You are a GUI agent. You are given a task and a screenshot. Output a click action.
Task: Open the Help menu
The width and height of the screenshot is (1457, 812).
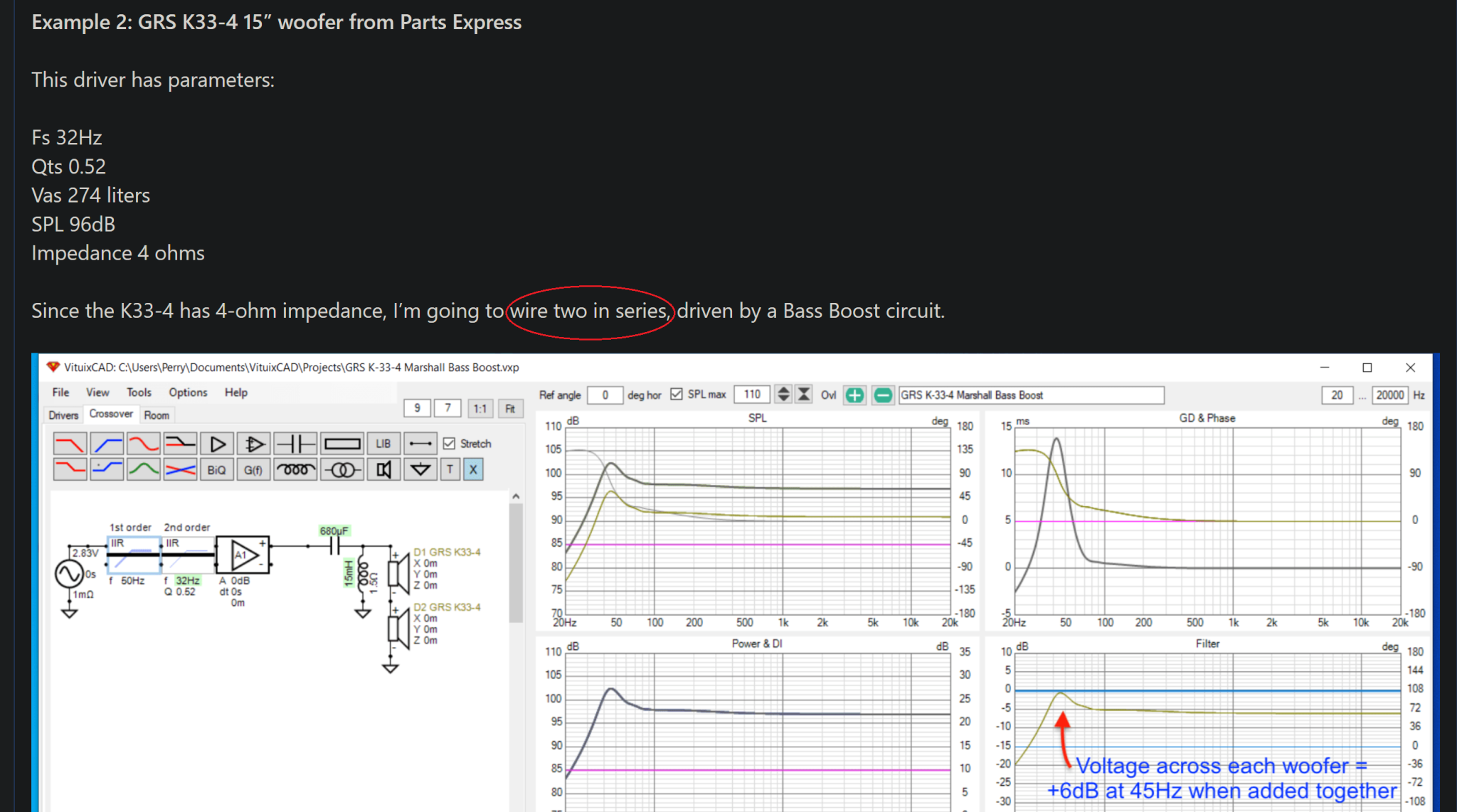click(236, 392)
